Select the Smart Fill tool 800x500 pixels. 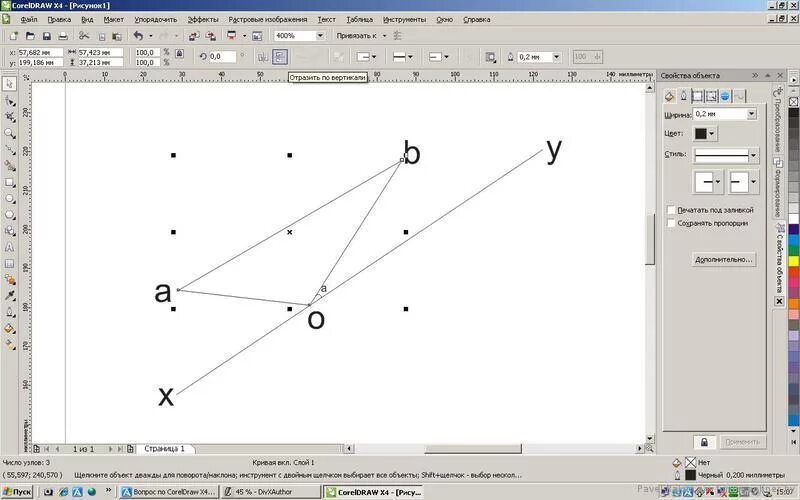[x=10, y=166]
